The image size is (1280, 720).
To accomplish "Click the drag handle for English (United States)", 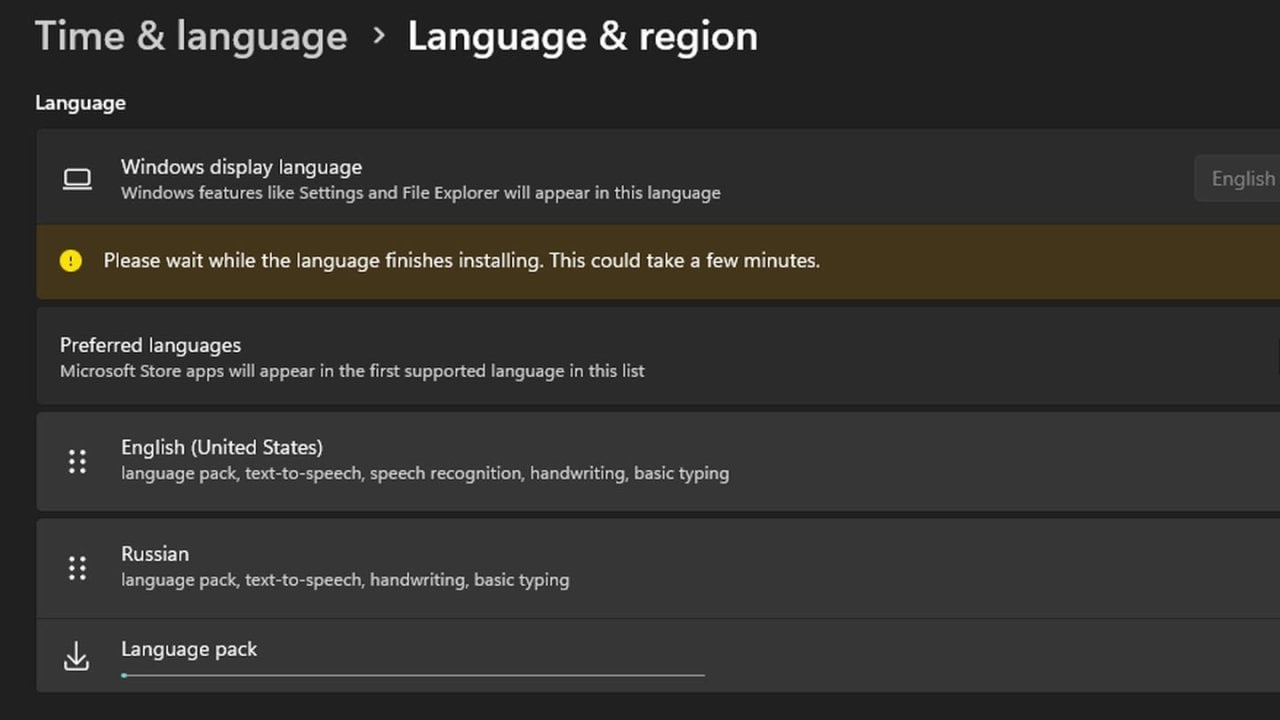I will (x=77, y=461).
